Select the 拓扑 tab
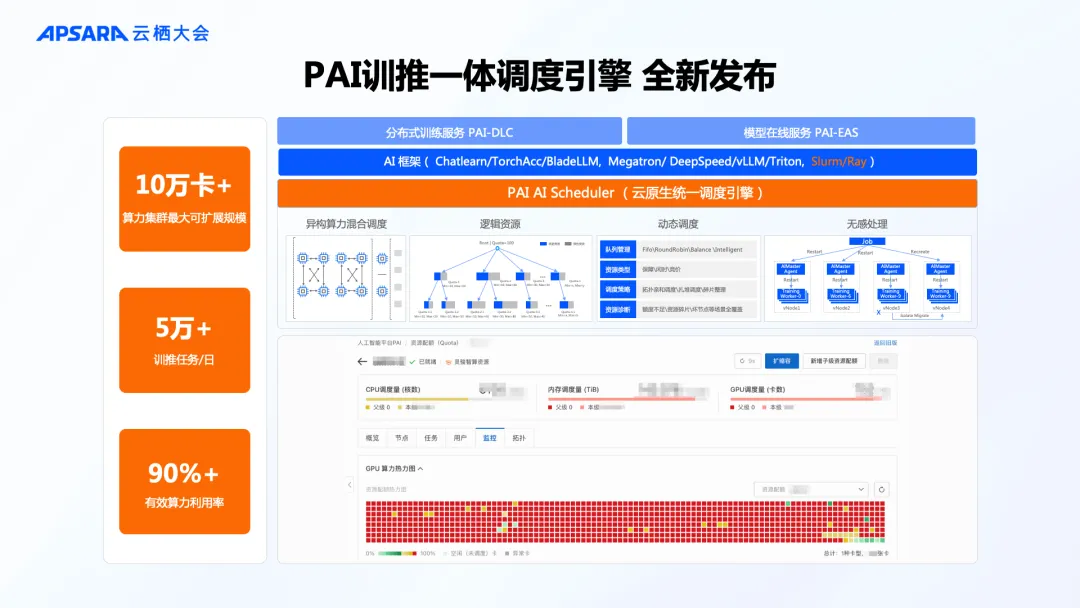Image resolution: width=1080 pixels, height=608 pixels. click(519, 438)
